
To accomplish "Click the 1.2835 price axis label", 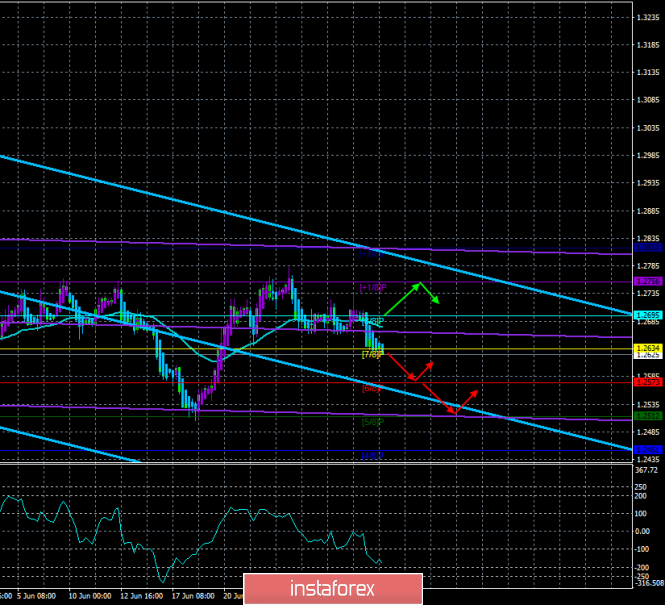I will [648, 239].
